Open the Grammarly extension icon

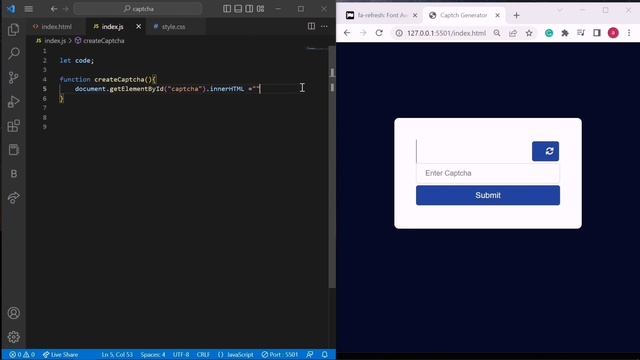549,33
